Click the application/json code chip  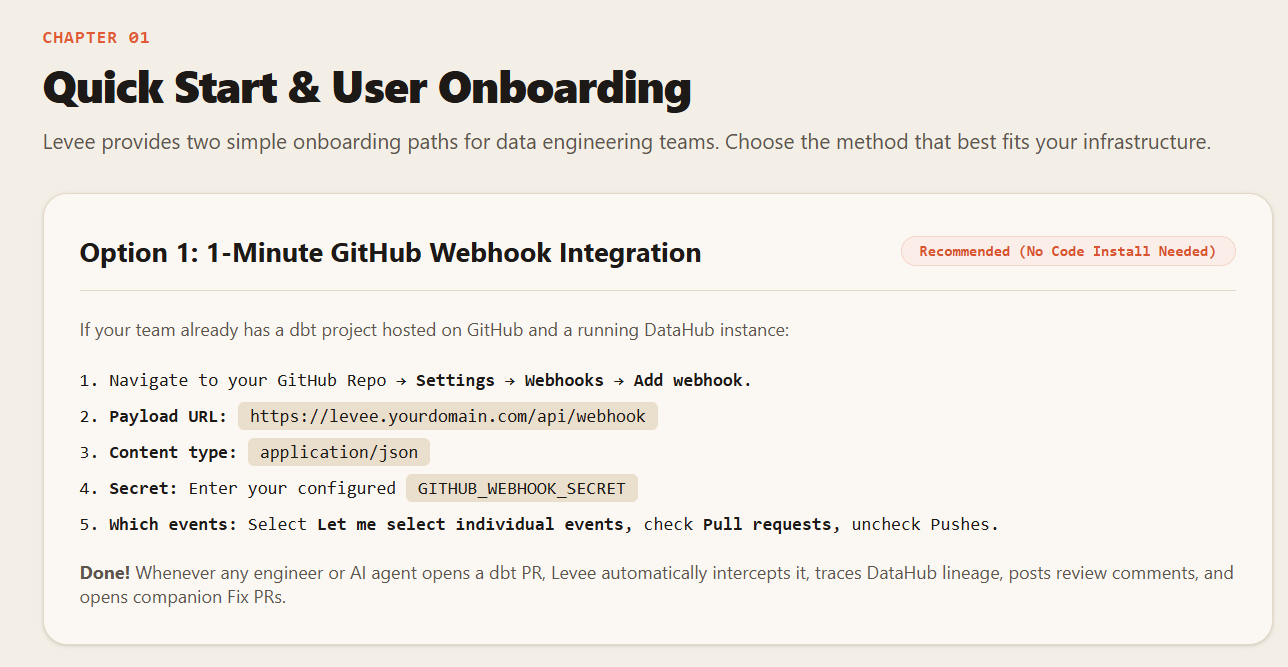click(339, 452)
